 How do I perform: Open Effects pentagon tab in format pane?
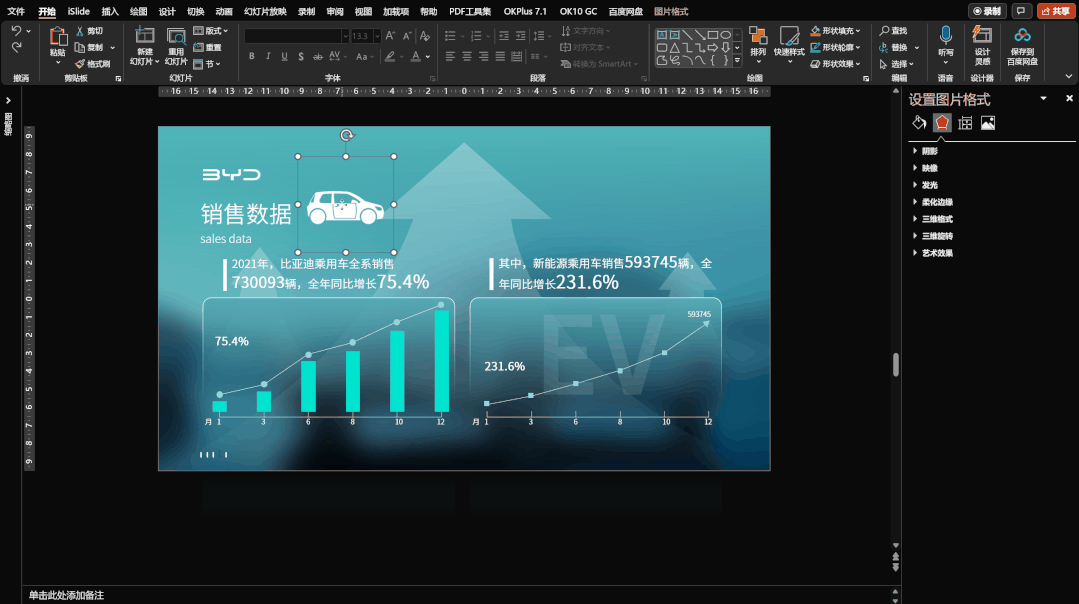pyautogui.click(x=942, y=123)
